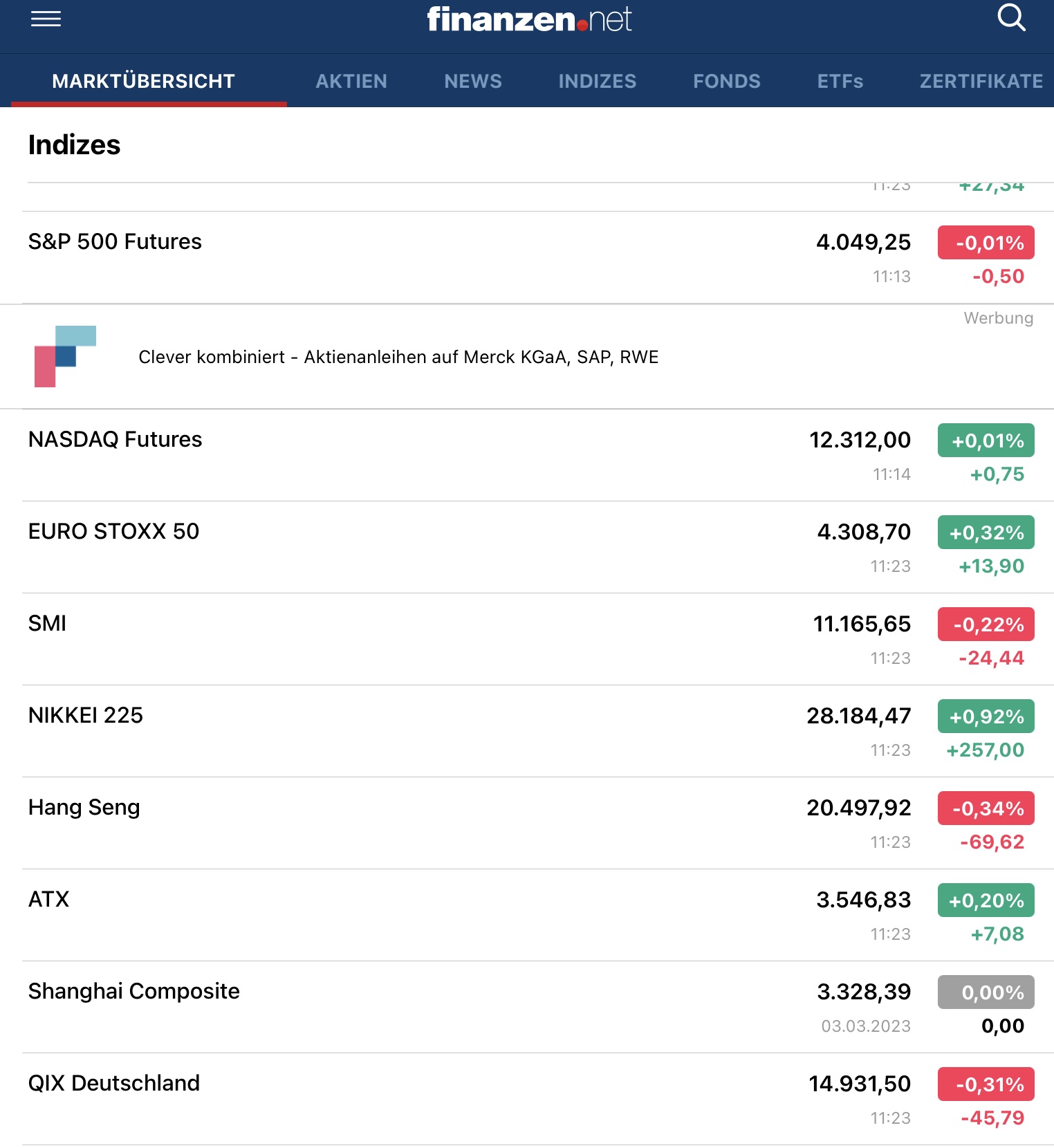Screen dimensions: 1054x1148
Task: Open the Zertifikate tab
Action: (x=981, y=81)
